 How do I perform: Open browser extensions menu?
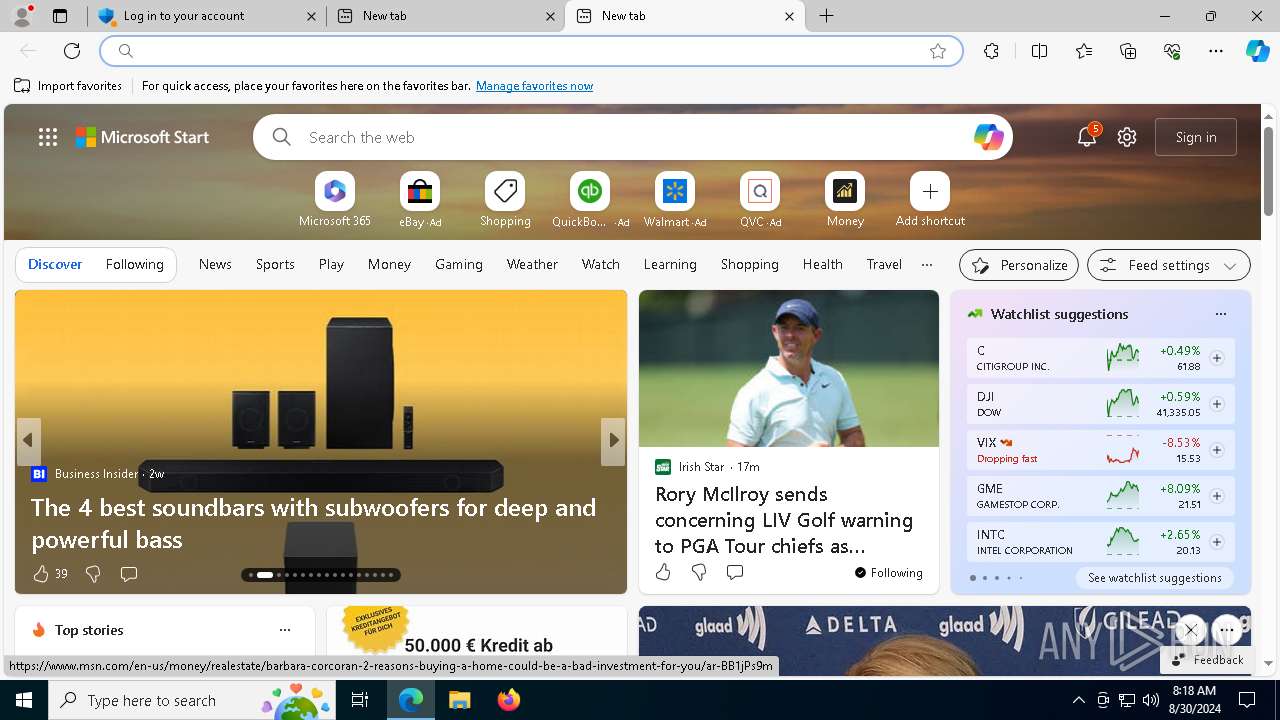(x=991, y=51)
